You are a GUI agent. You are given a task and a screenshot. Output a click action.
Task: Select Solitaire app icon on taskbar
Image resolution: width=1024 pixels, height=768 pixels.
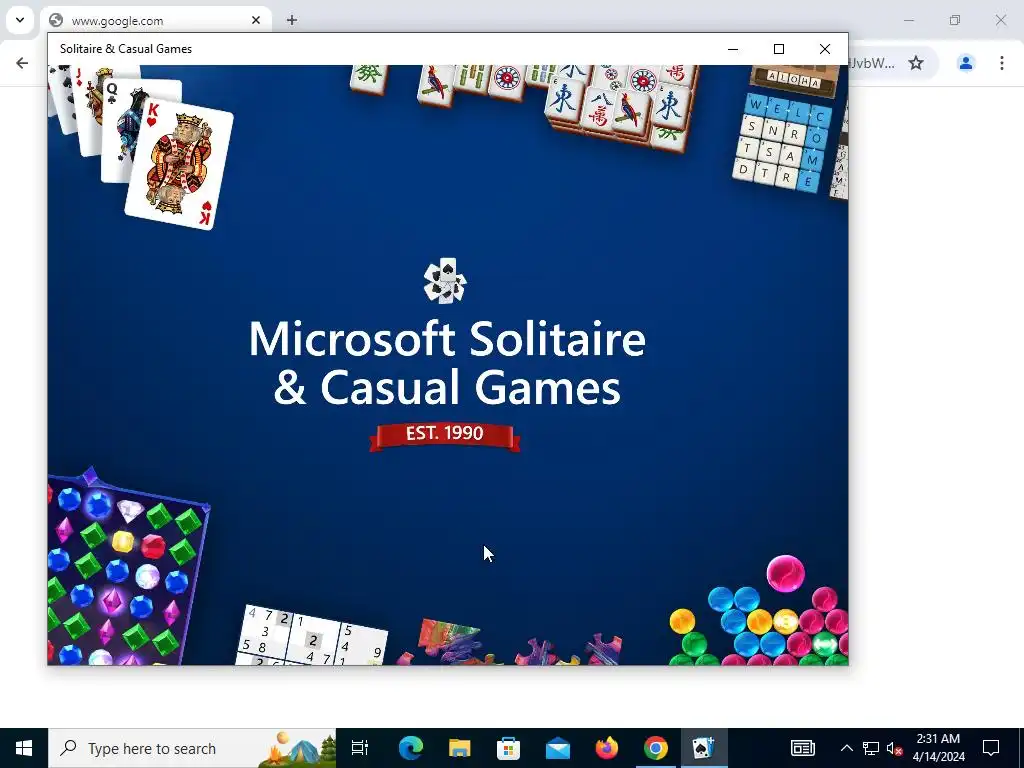[x=704, y=748]
